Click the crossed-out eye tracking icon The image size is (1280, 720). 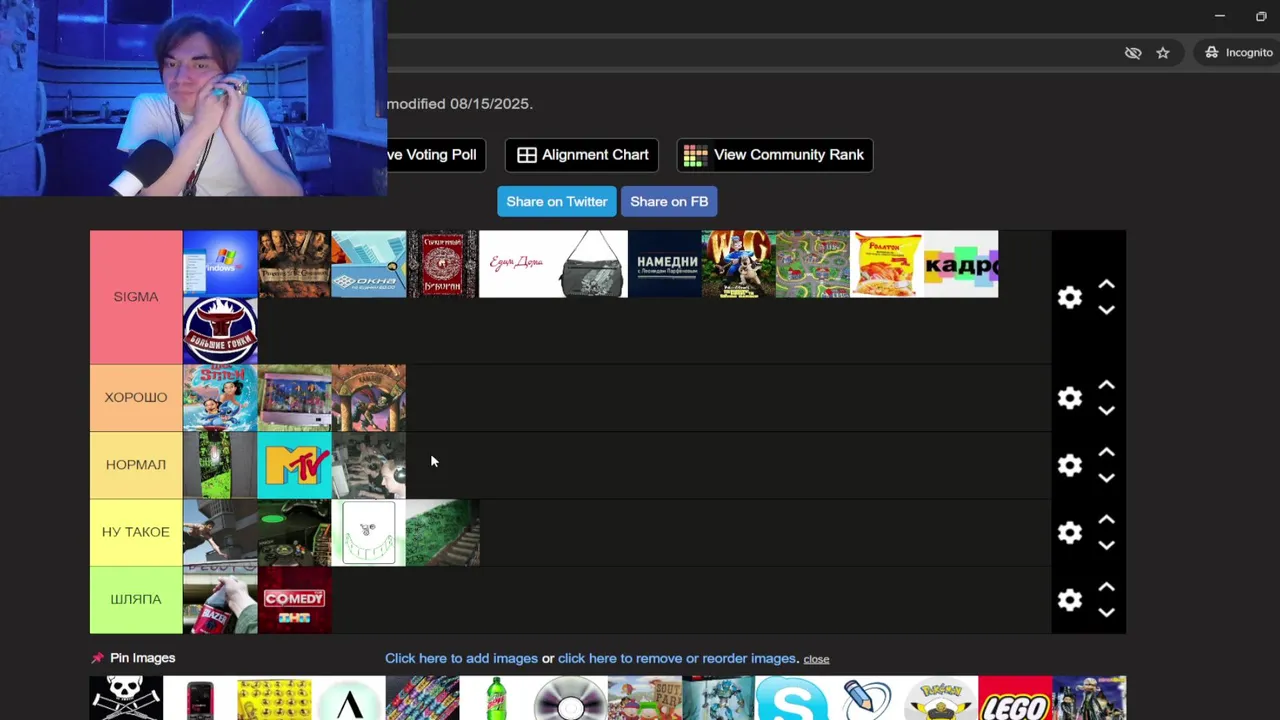(1133, 53)
